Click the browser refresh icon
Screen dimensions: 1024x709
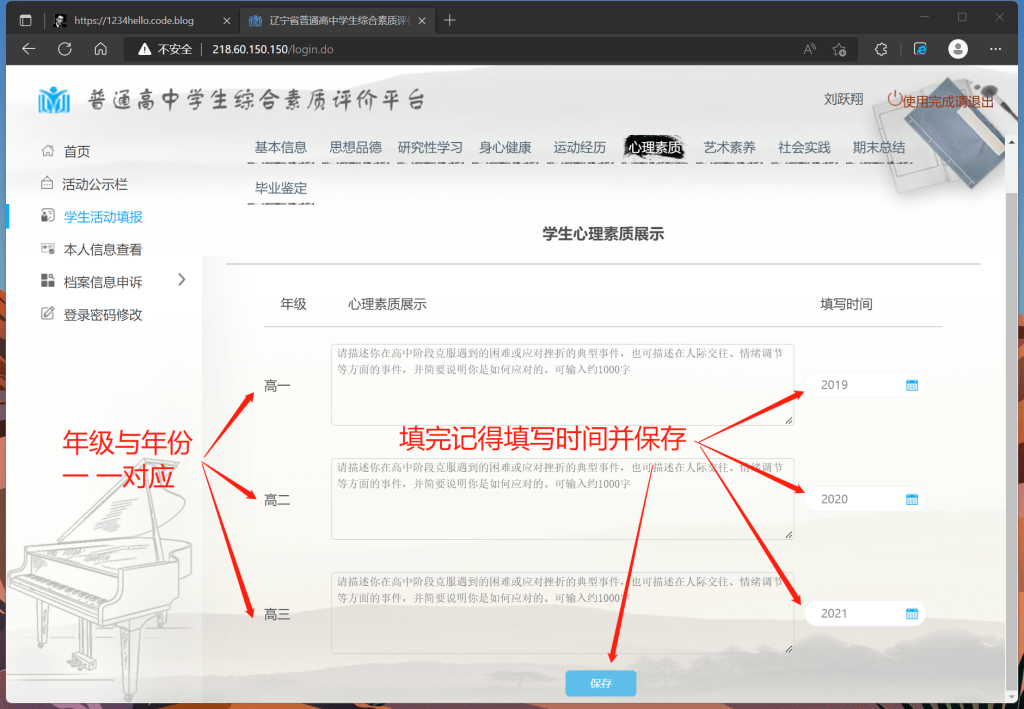click(x=65, y=49)
